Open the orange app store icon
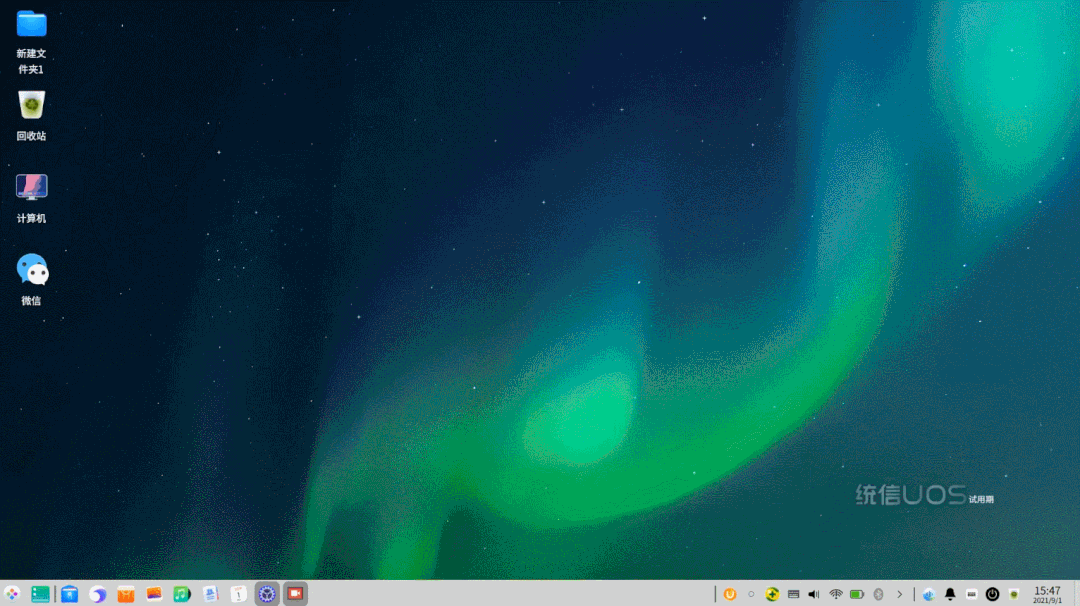Image resolution: width=1080 pixels, height=606 pixels. pos(125,594)
